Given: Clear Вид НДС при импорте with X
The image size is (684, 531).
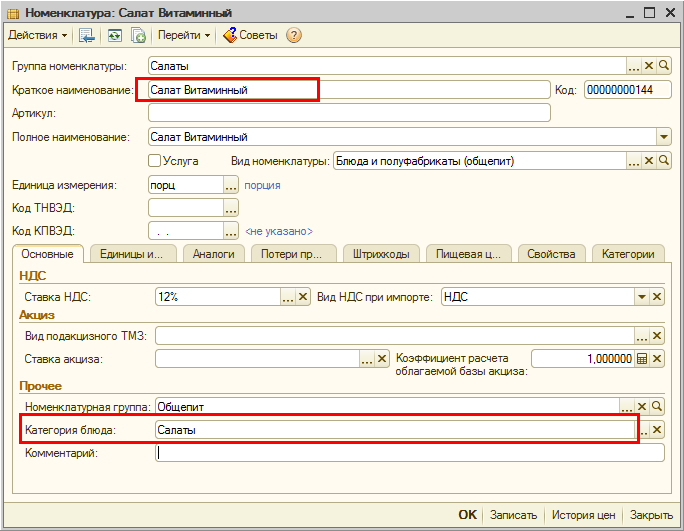Looking at the screenshot, I should (657, 297).
